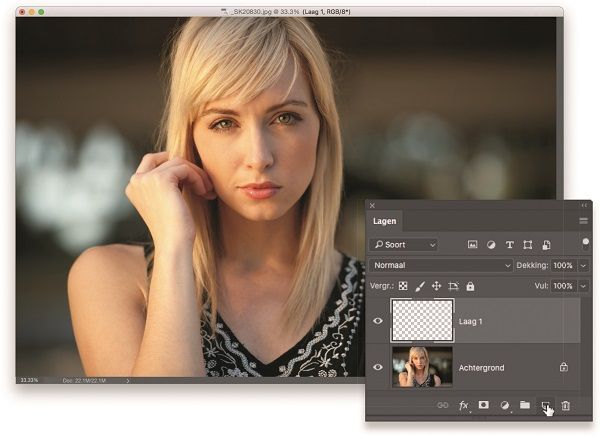Hide the Laag 1 layer
The image size is (600, 436).
click(378, 321)
